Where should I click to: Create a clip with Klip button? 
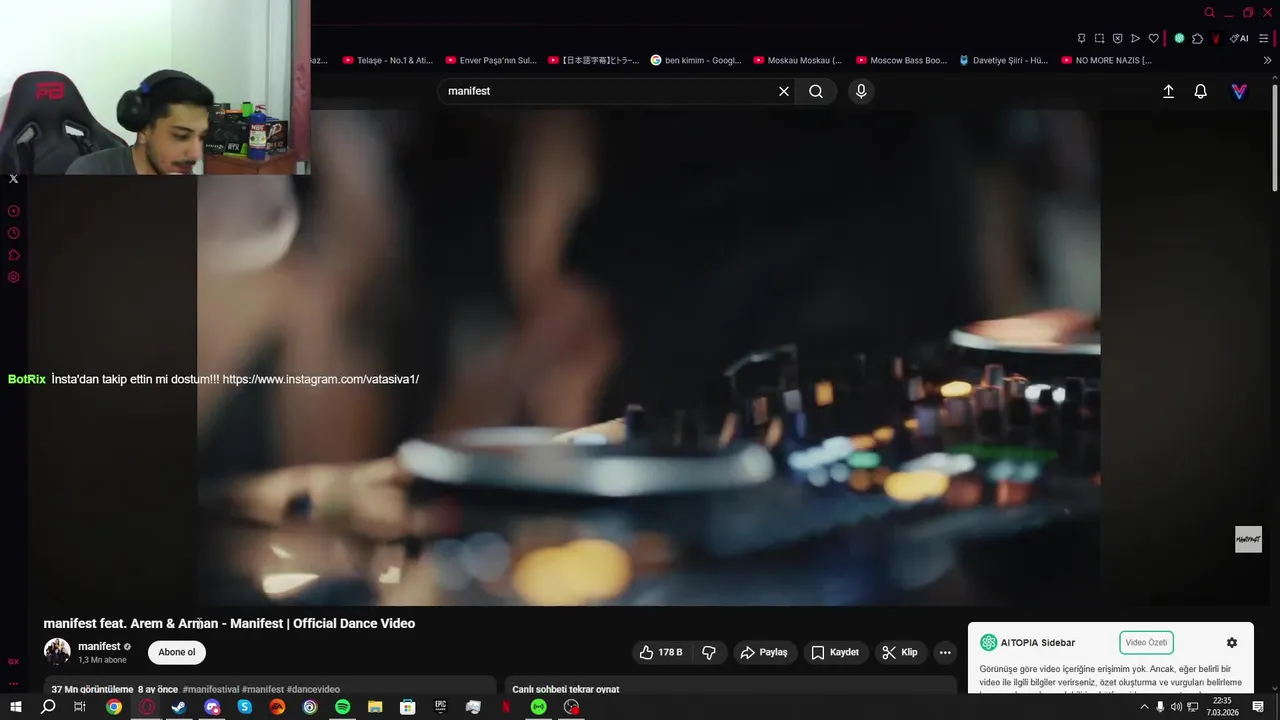coord(900,652)
